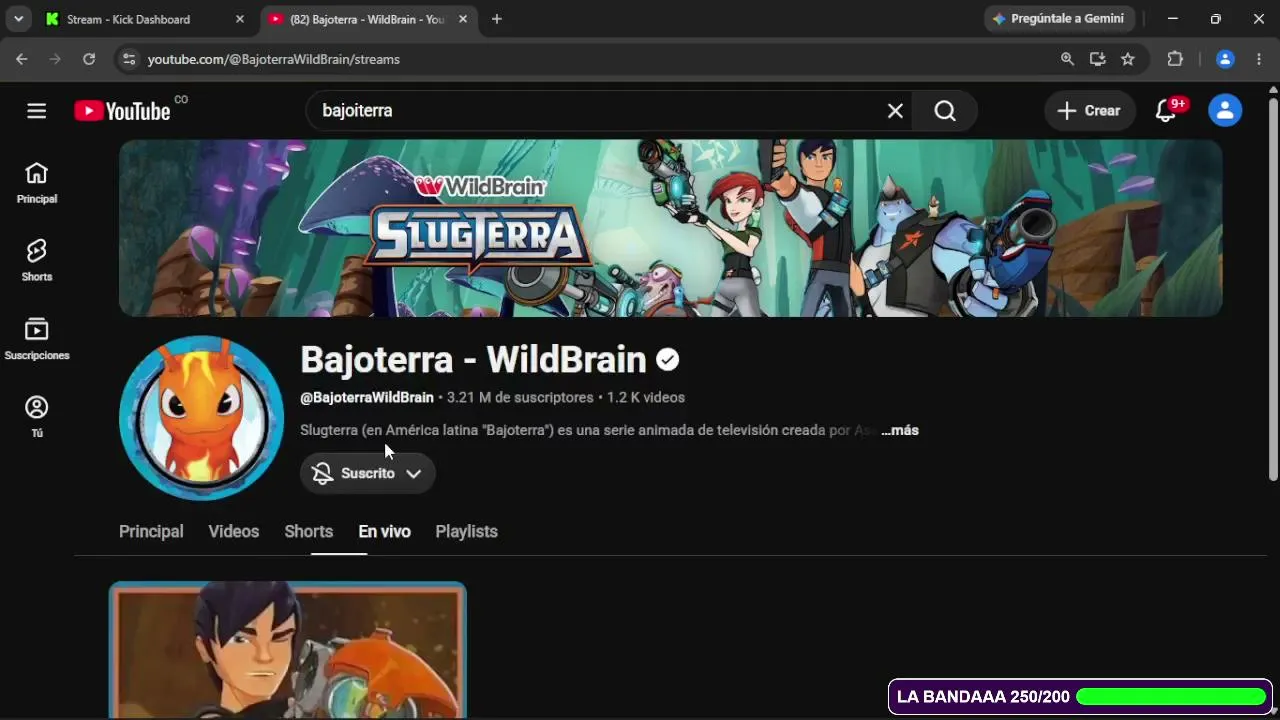
Task: Click the @BajoterraWildBrain handle text
Action: (x=367, y=397)
